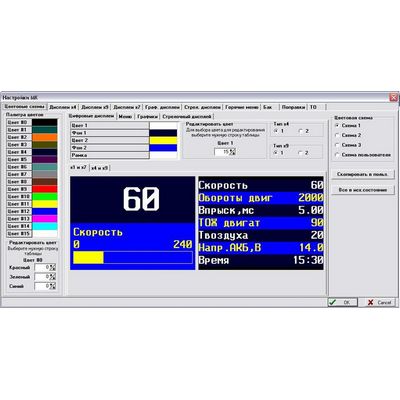
Task: Pick the yellow Цвет 2 swatch in table
Action: tap(163, 140)
